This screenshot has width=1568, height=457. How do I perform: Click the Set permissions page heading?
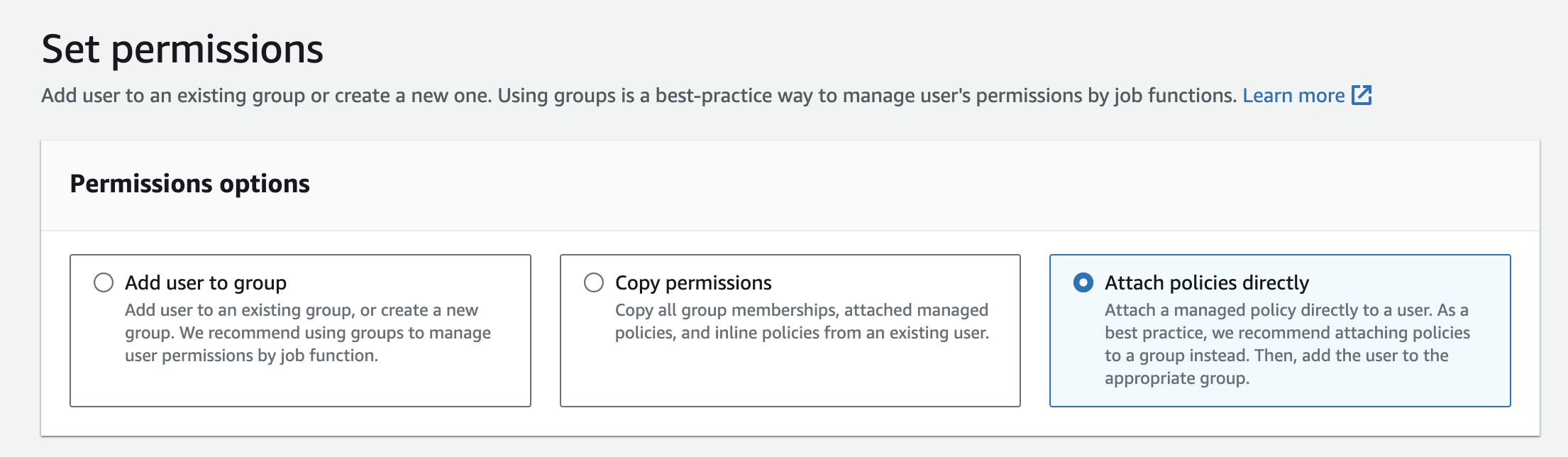pos(182,49)
